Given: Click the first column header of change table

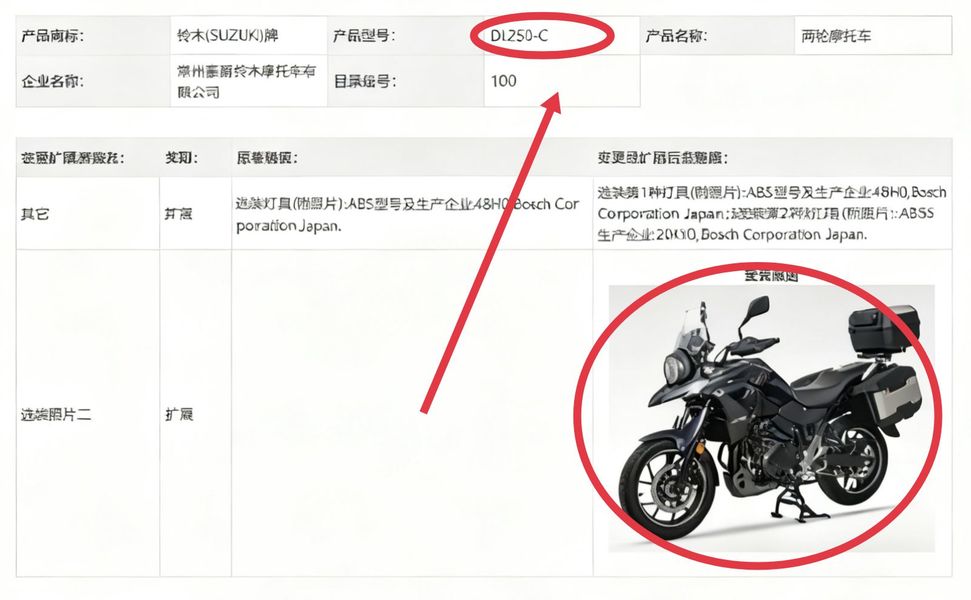Looking at the screenshot, I should click(x=72, y=158).
